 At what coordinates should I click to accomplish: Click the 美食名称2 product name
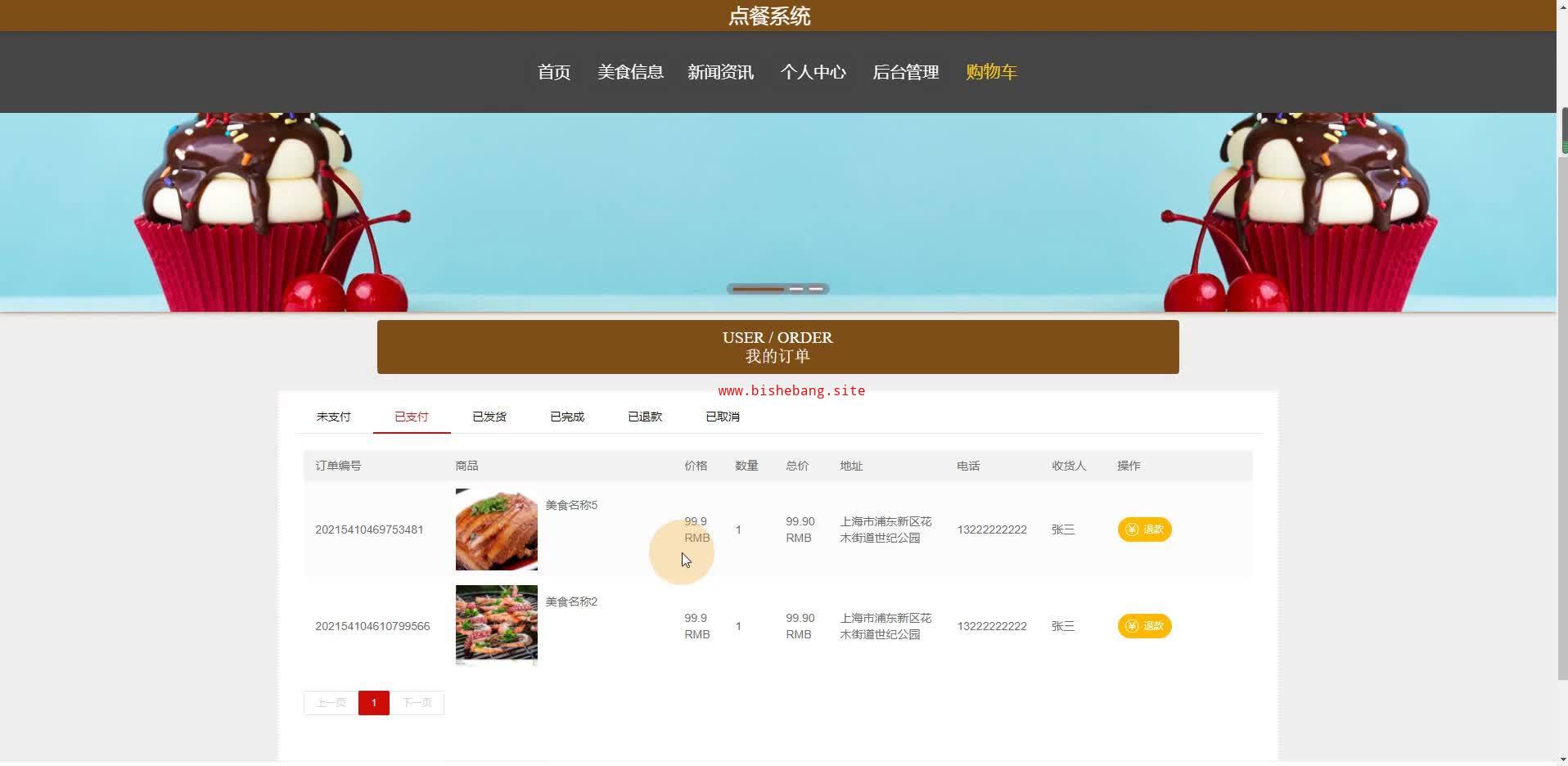(571, 602)
